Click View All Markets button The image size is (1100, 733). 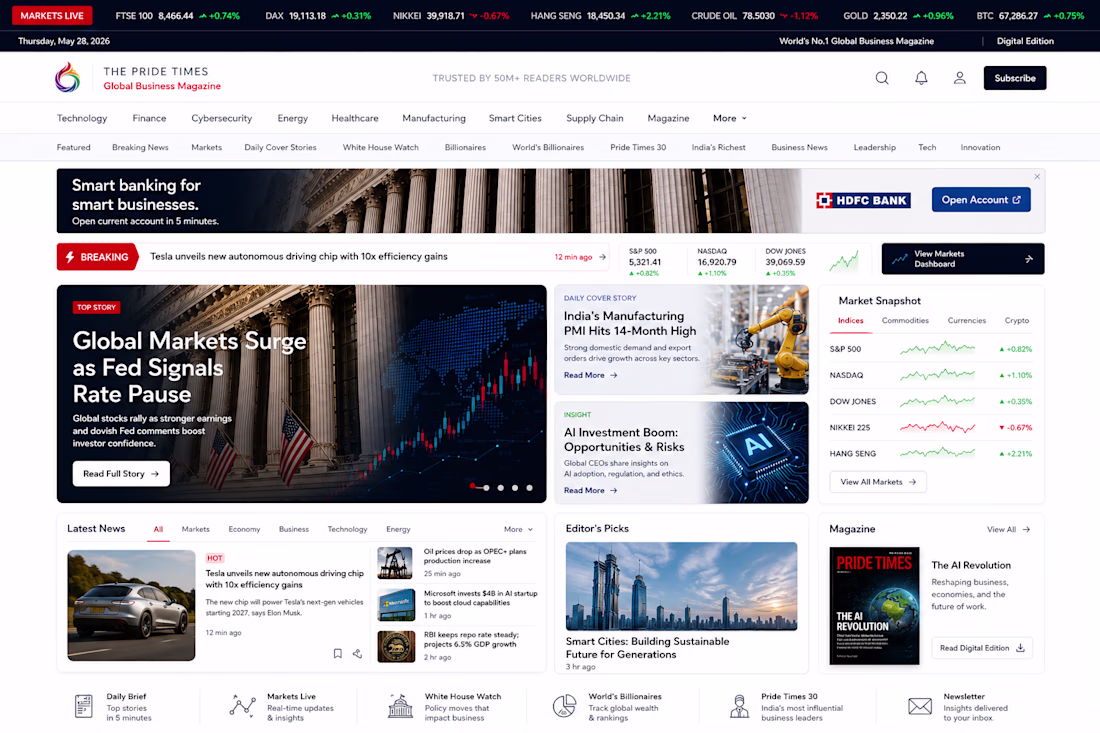point(878,482)
